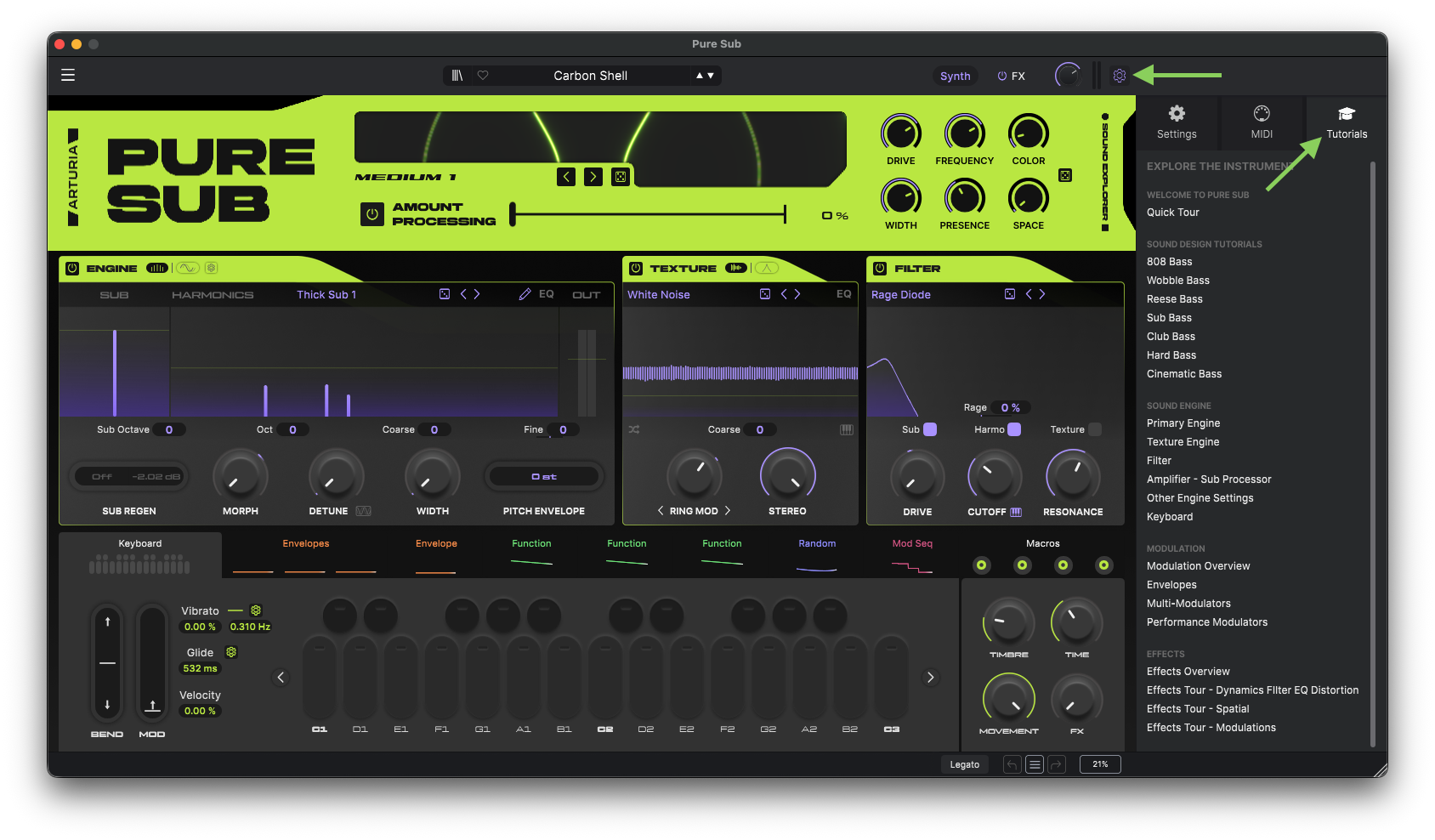1435x840 pixels.
Task: Select next filter type after Rage Diode
Action: (x=1042, y=294)
